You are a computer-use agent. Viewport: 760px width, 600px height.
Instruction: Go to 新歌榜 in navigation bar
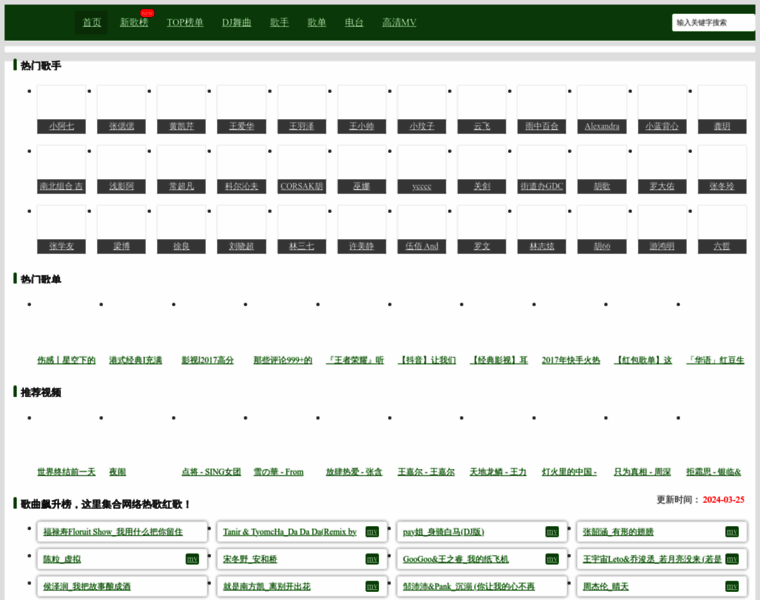coord(133,22)
